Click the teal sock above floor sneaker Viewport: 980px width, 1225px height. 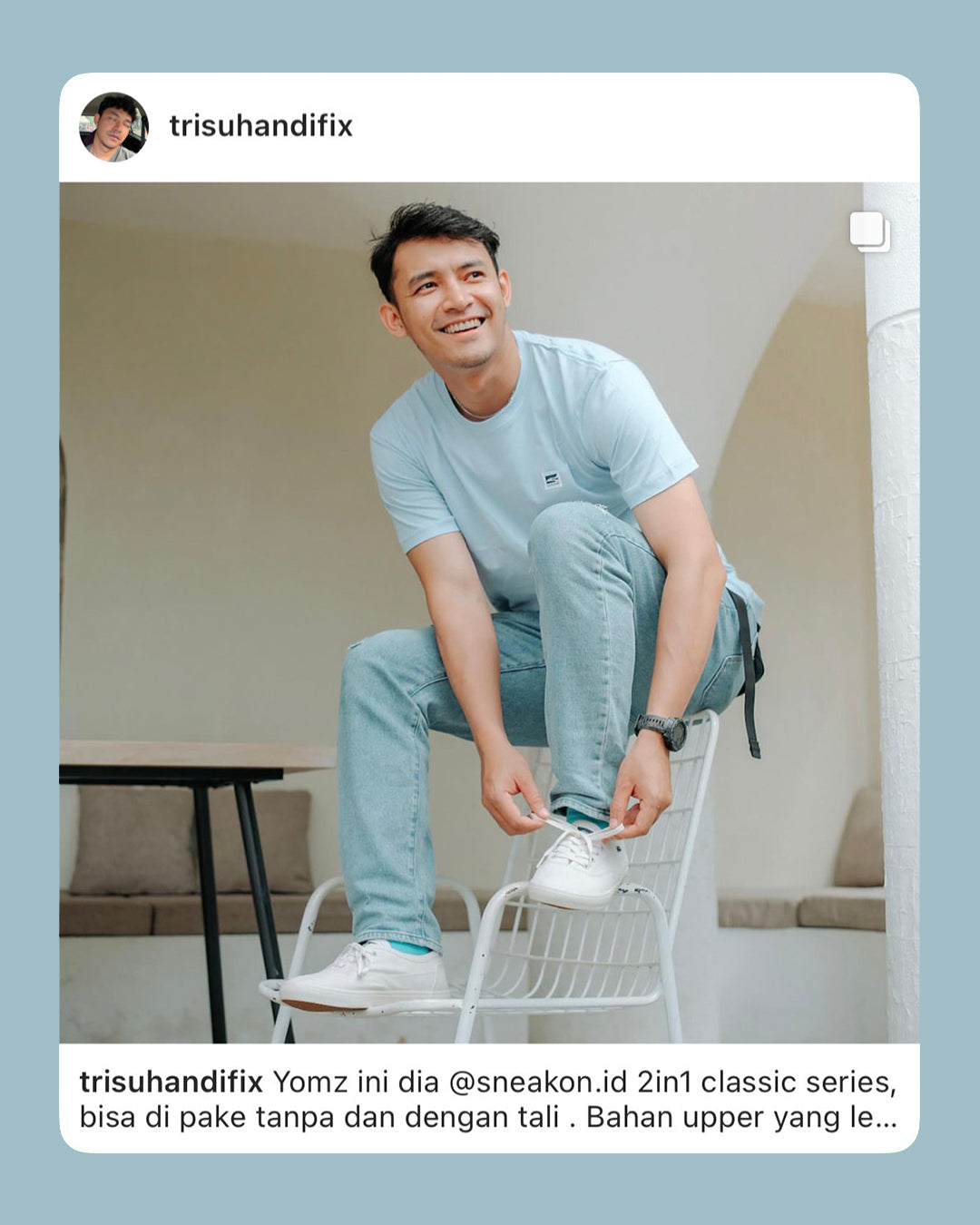point(408,947)
